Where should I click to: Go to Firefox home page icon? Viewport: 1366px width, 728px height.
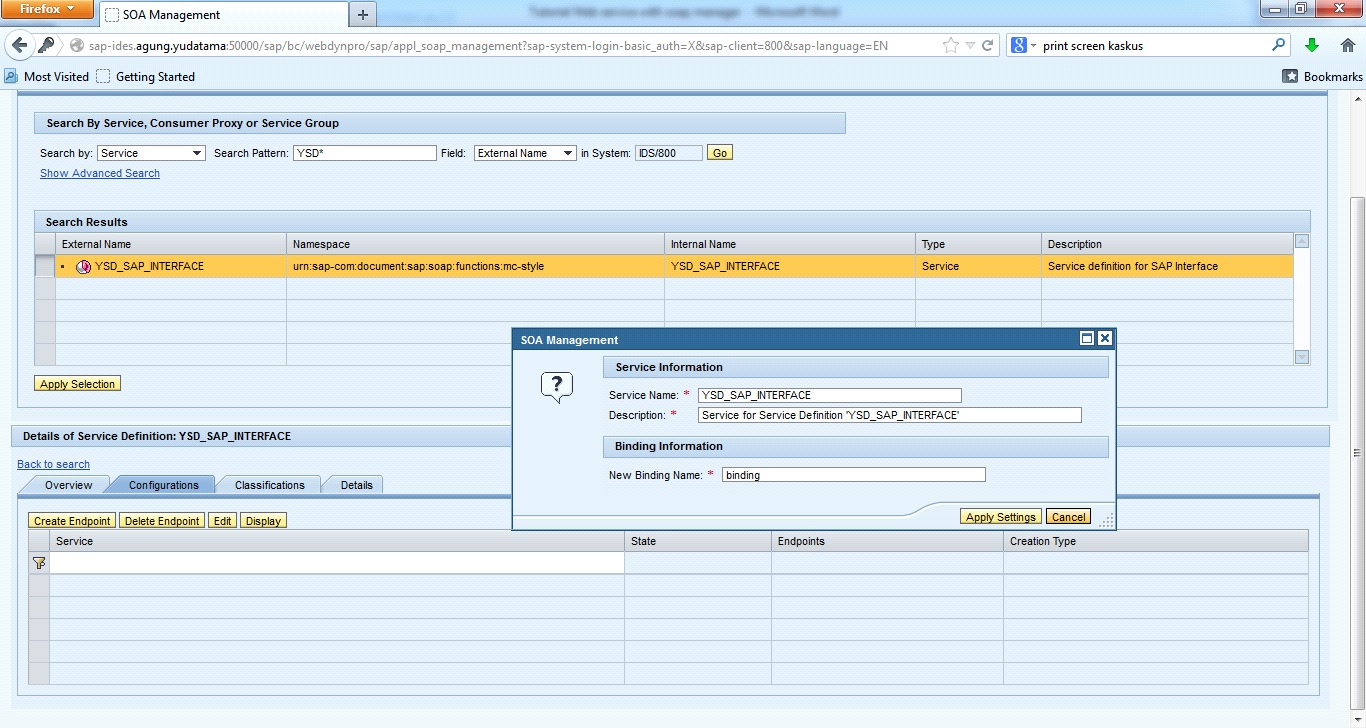(x=1347, y=46)
